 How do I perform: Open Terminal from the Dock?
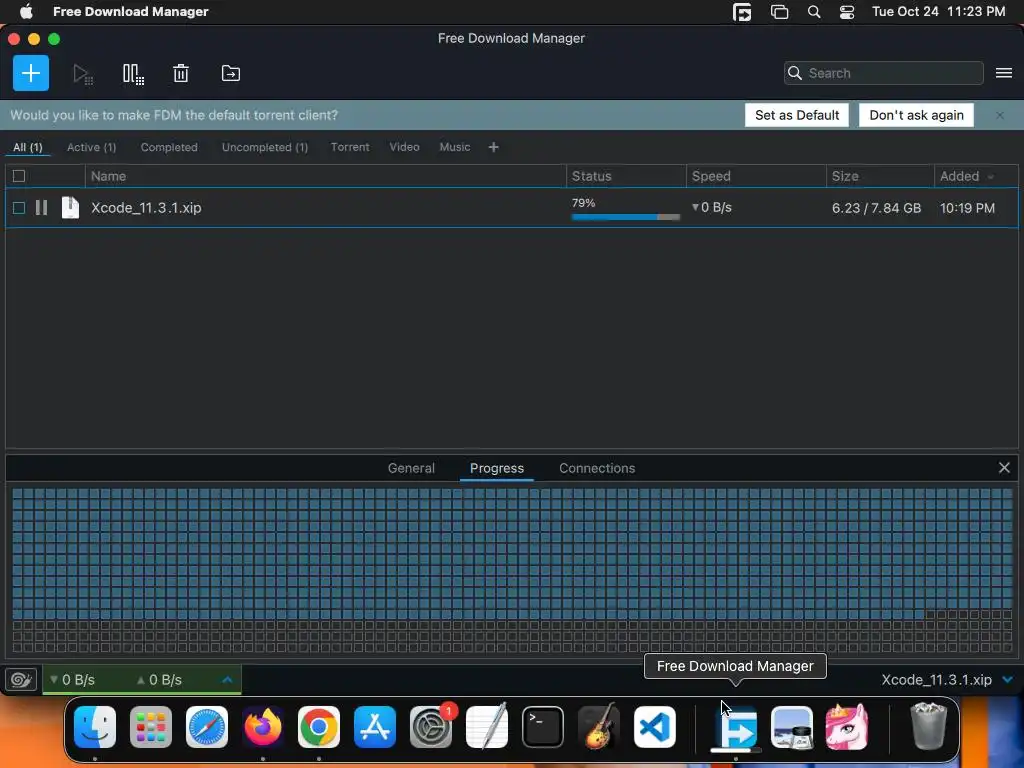(543, 727)
